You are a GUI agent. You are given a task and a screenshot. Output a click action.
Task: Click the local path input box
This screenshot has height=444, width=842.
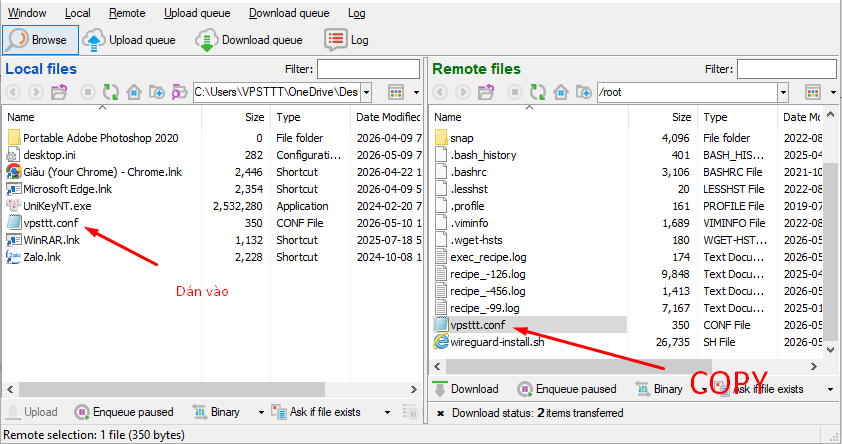click(277, 92)
